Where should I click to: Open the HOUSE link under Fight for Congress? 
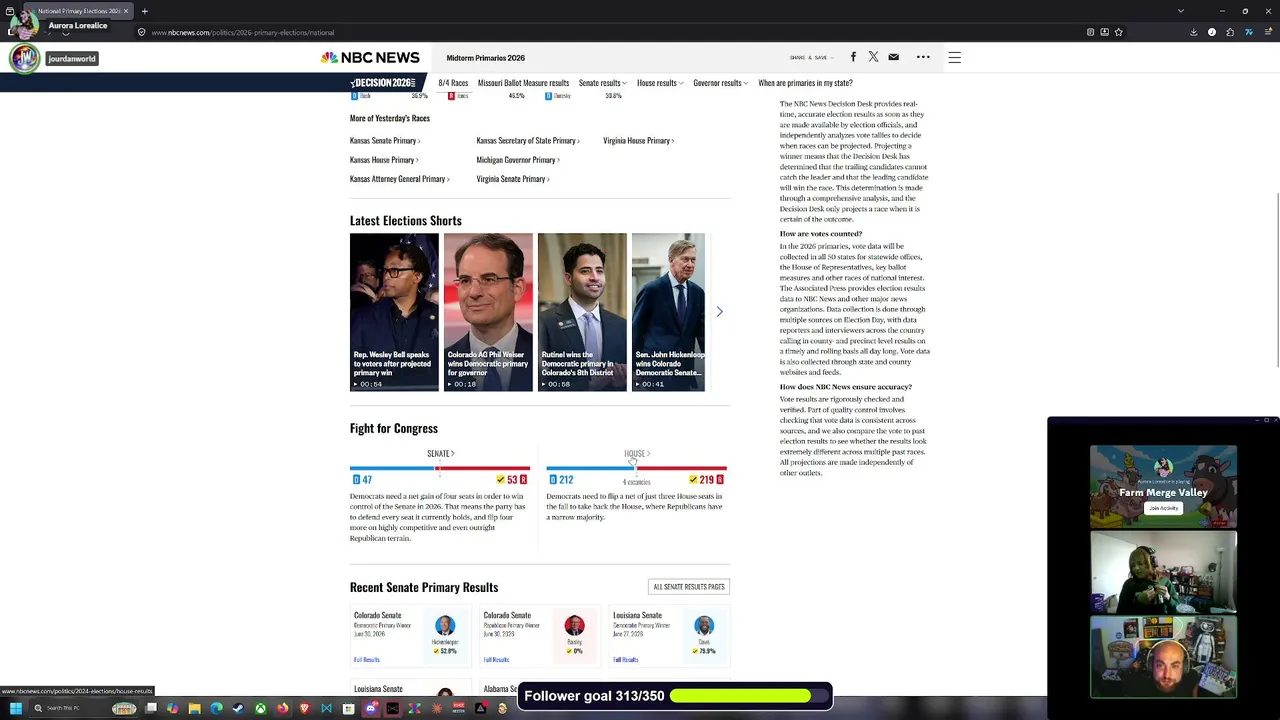(x=637, y=454)
